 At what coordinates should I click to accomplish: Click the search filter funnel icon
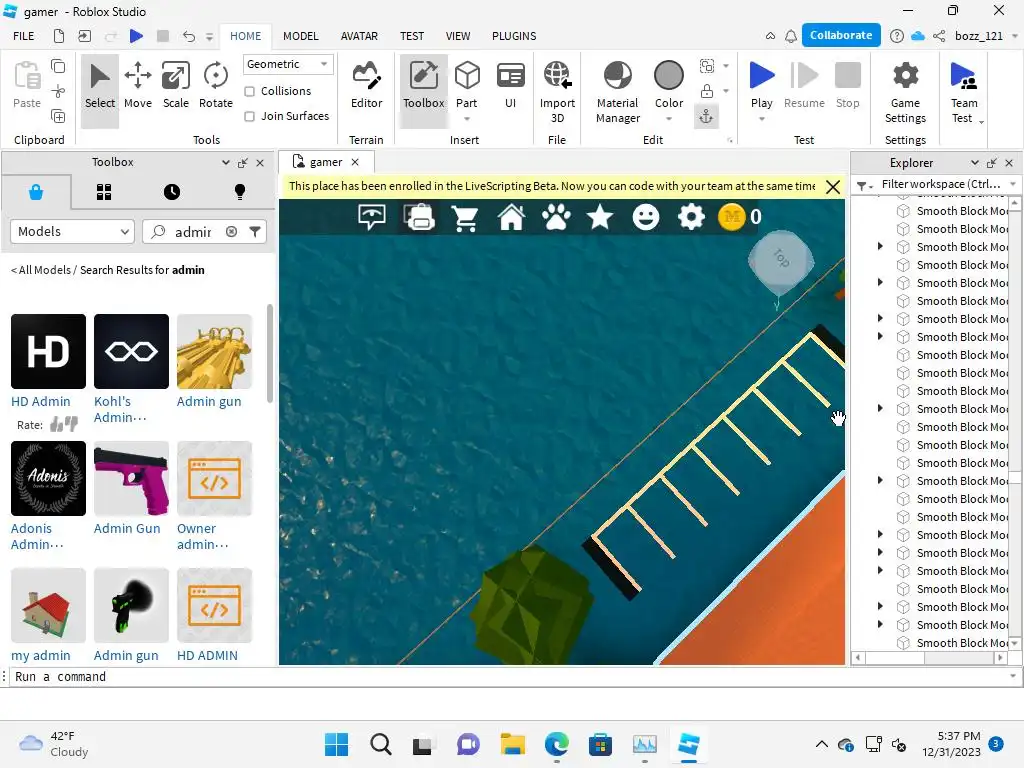coord(255,231)
